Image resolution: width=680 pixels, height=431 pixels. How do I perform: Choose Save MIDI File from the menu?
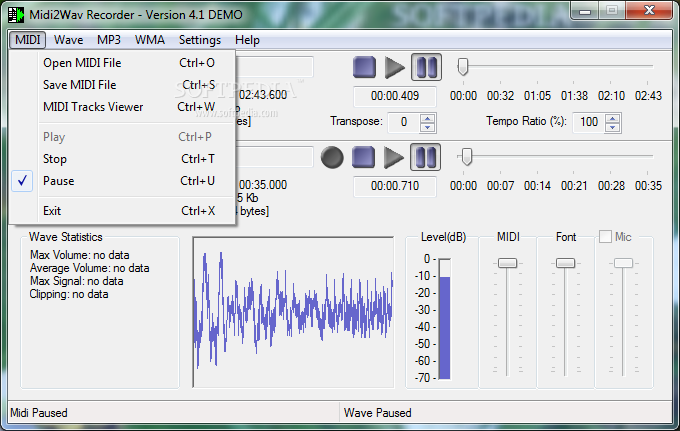point(123,85)
